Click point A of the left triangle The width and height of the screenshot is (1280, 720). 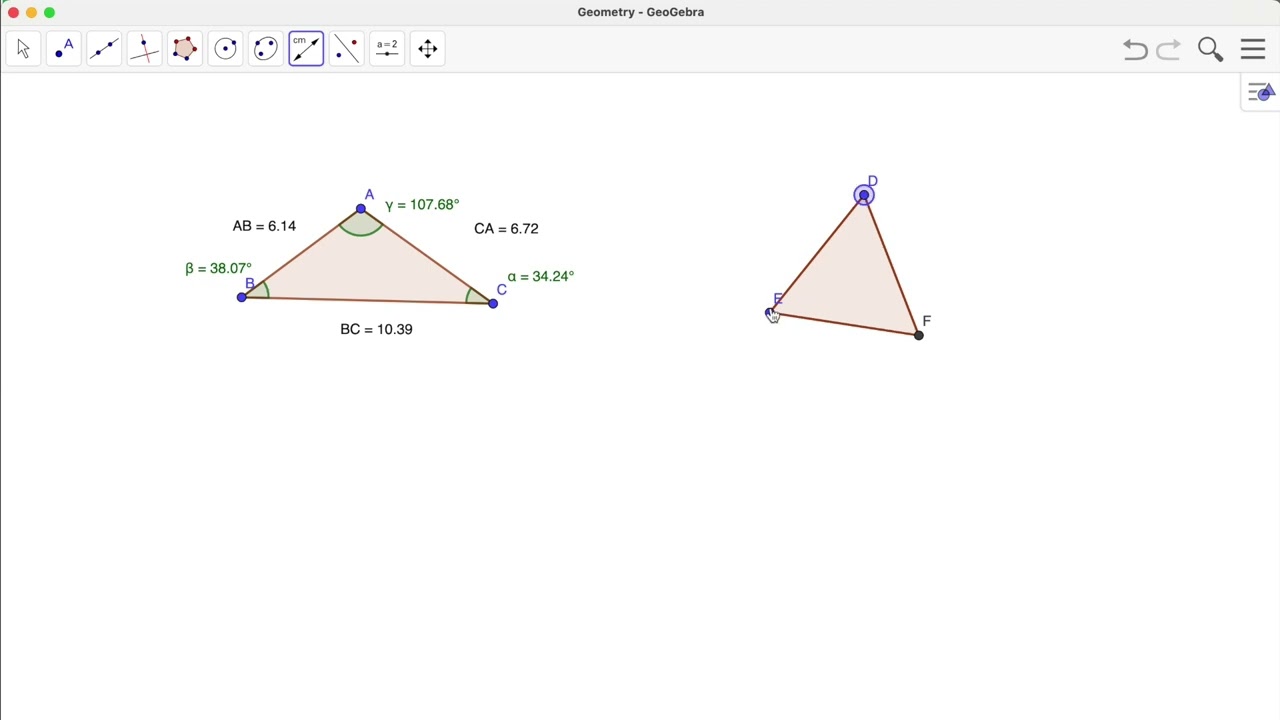[x=361, y=209]
